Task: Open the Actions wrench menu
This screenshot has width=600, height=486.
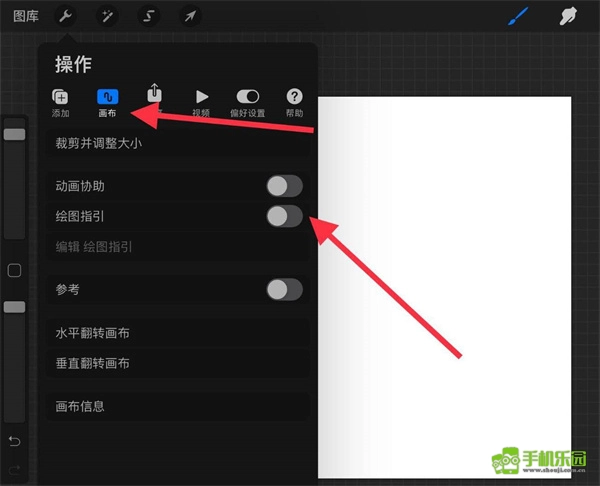Action: tap(66, 16)
